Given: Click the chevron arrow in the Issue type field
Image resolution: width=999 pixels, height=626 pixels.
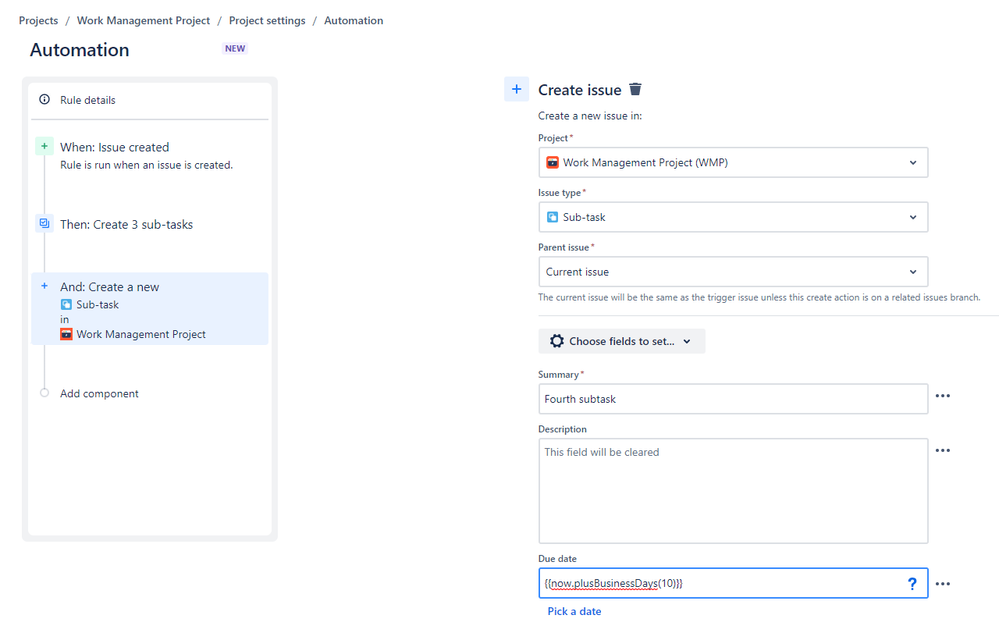Looking at the screenshot, I should [x=913, y=217].
